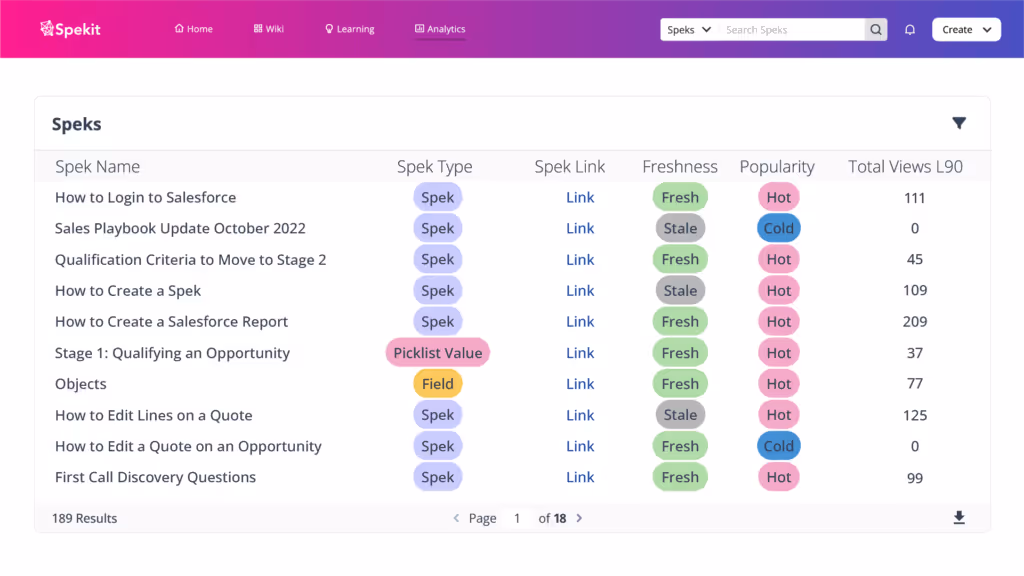Select the 'Objects' row name
The width and height of the screenshot is (1024, 576).
tap(80, 383)
